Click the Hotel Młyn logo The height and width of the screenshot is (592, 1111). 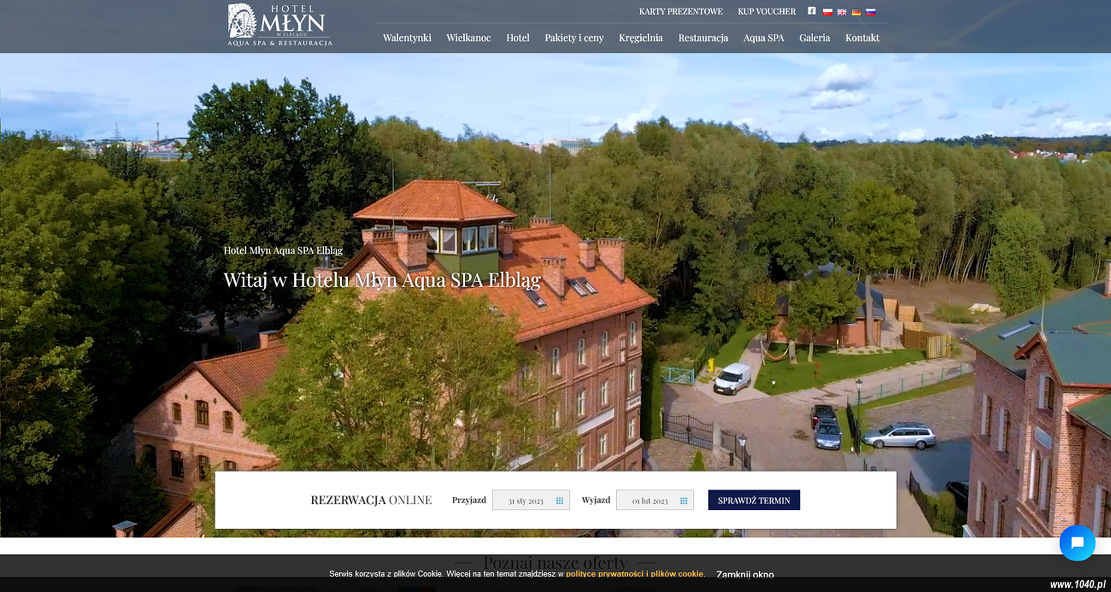point(279,25)
